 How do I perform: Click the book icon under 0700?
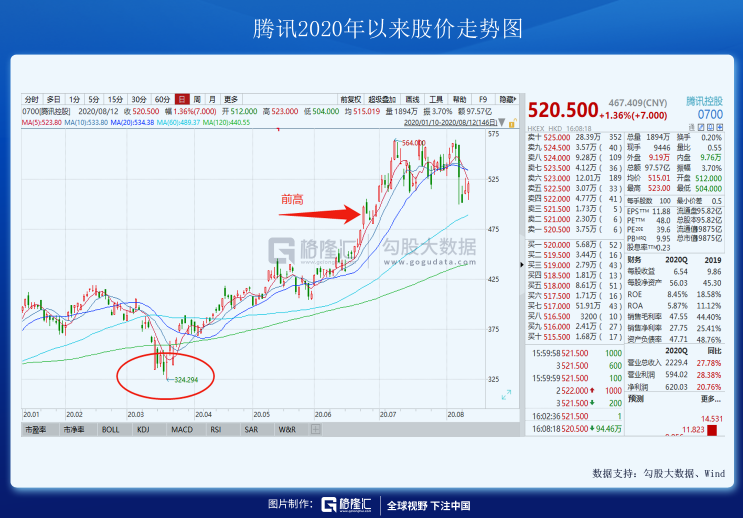710,127
